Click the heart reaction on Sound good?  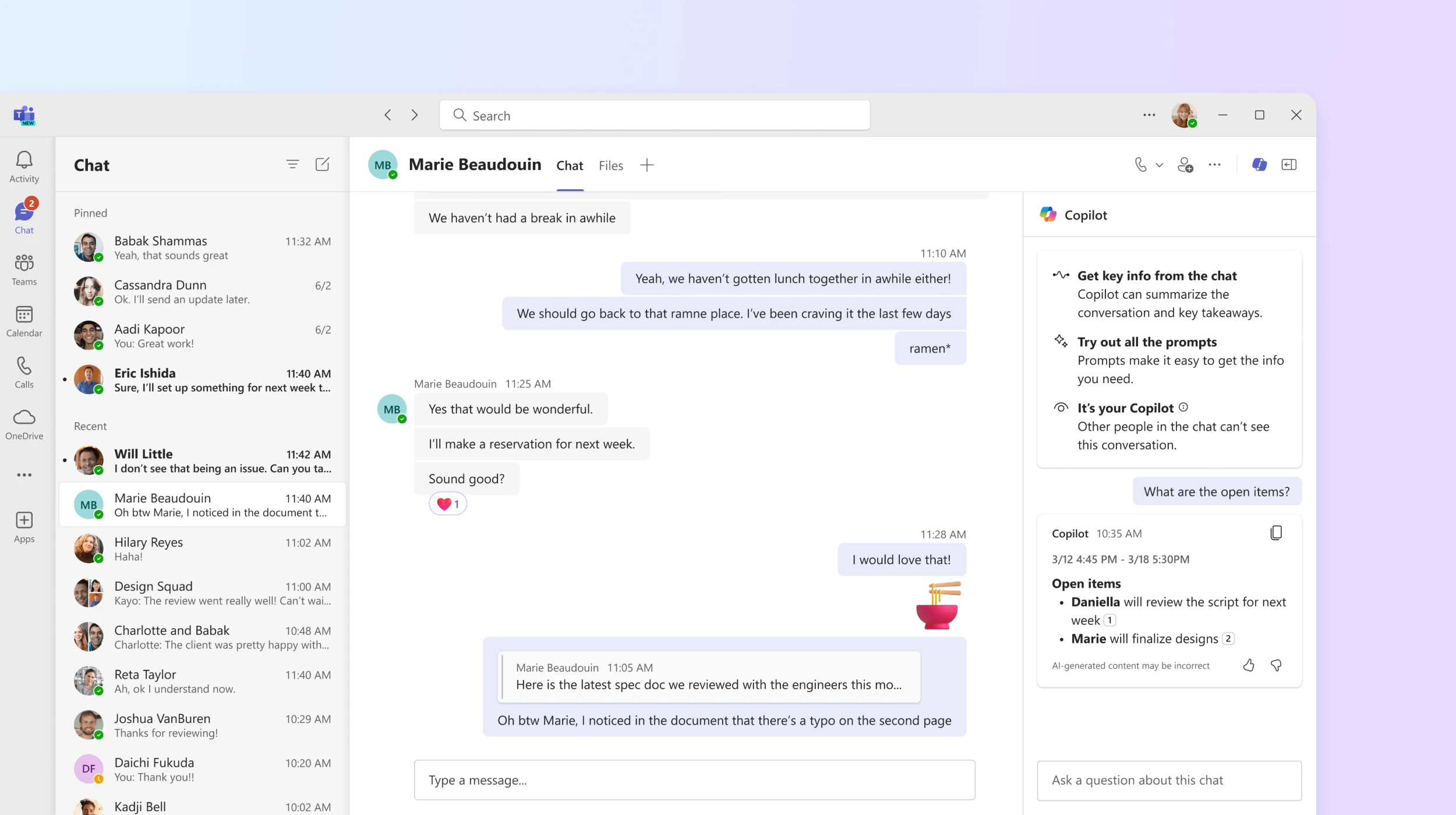pos(448,504)
